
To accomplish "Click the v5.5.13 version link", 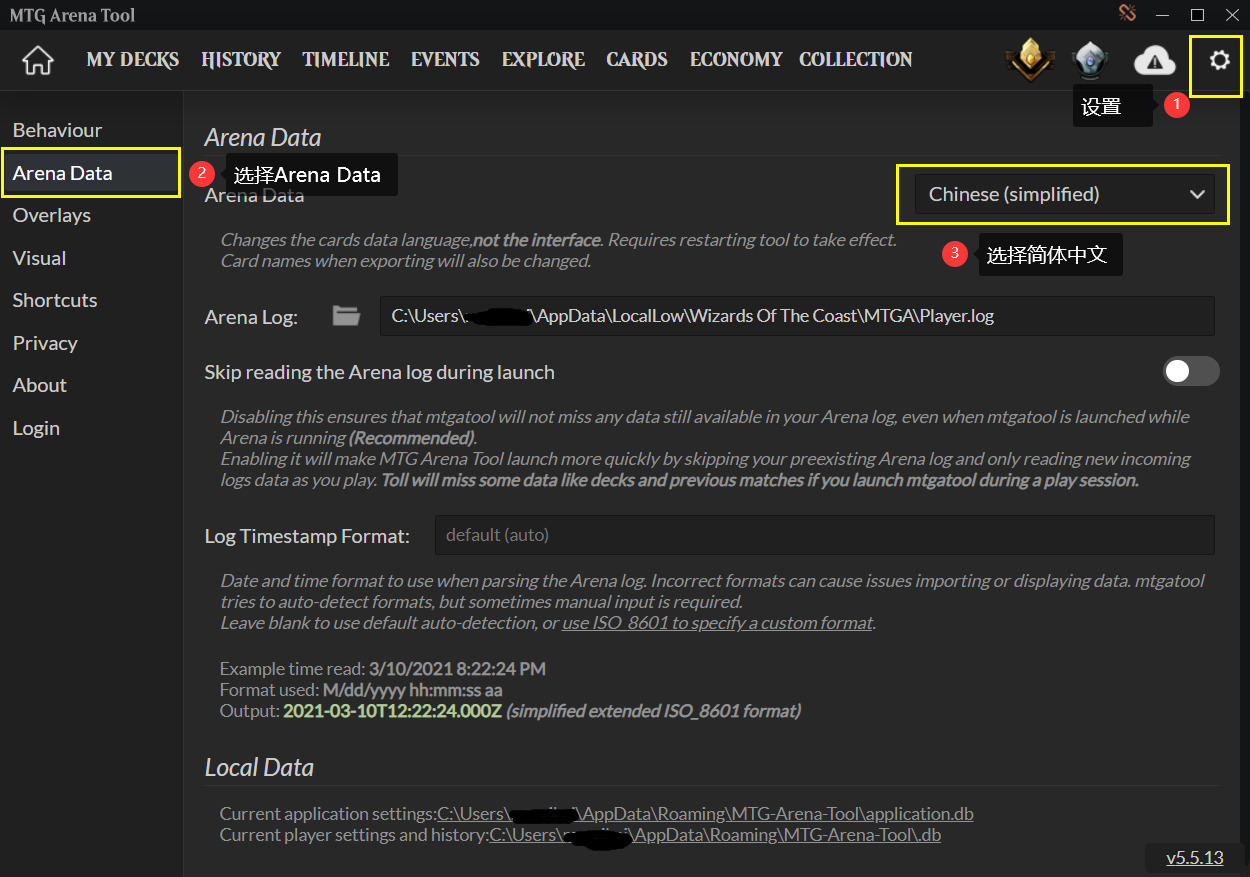I will (x=1195, y=858).
